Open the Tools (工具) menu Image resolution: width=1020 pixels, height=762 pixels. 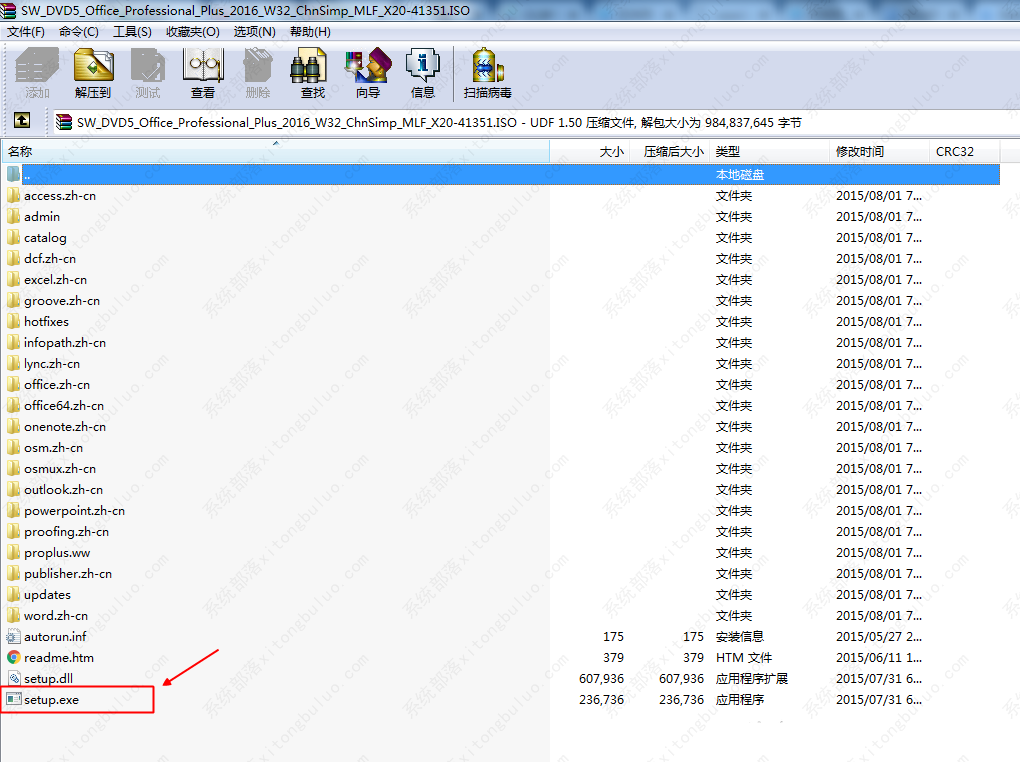click(x=132, y=32)
